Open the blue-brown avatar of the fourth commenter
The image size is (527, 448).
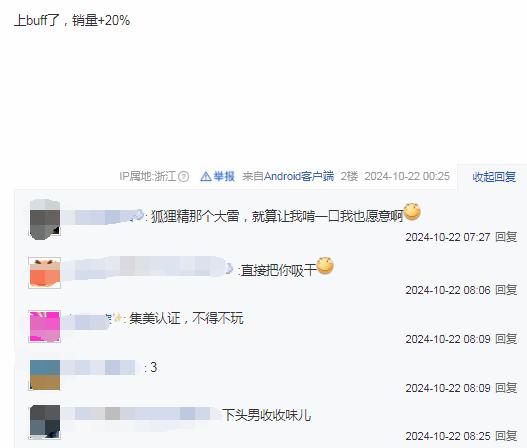click(45, 375)
